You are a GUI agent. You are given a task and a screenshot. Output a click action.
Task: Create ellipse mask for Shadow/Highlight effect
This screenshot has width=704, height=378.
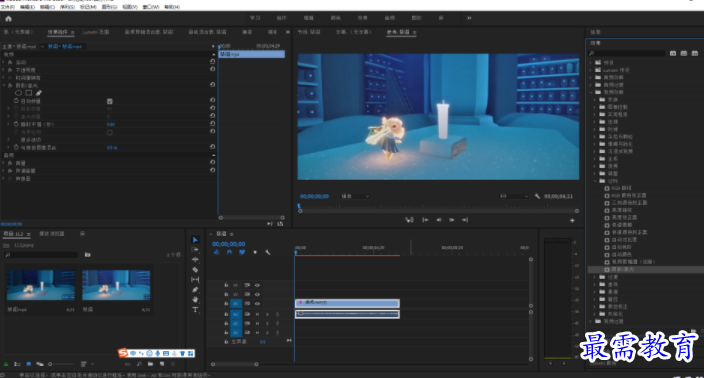tap(18, 93)
